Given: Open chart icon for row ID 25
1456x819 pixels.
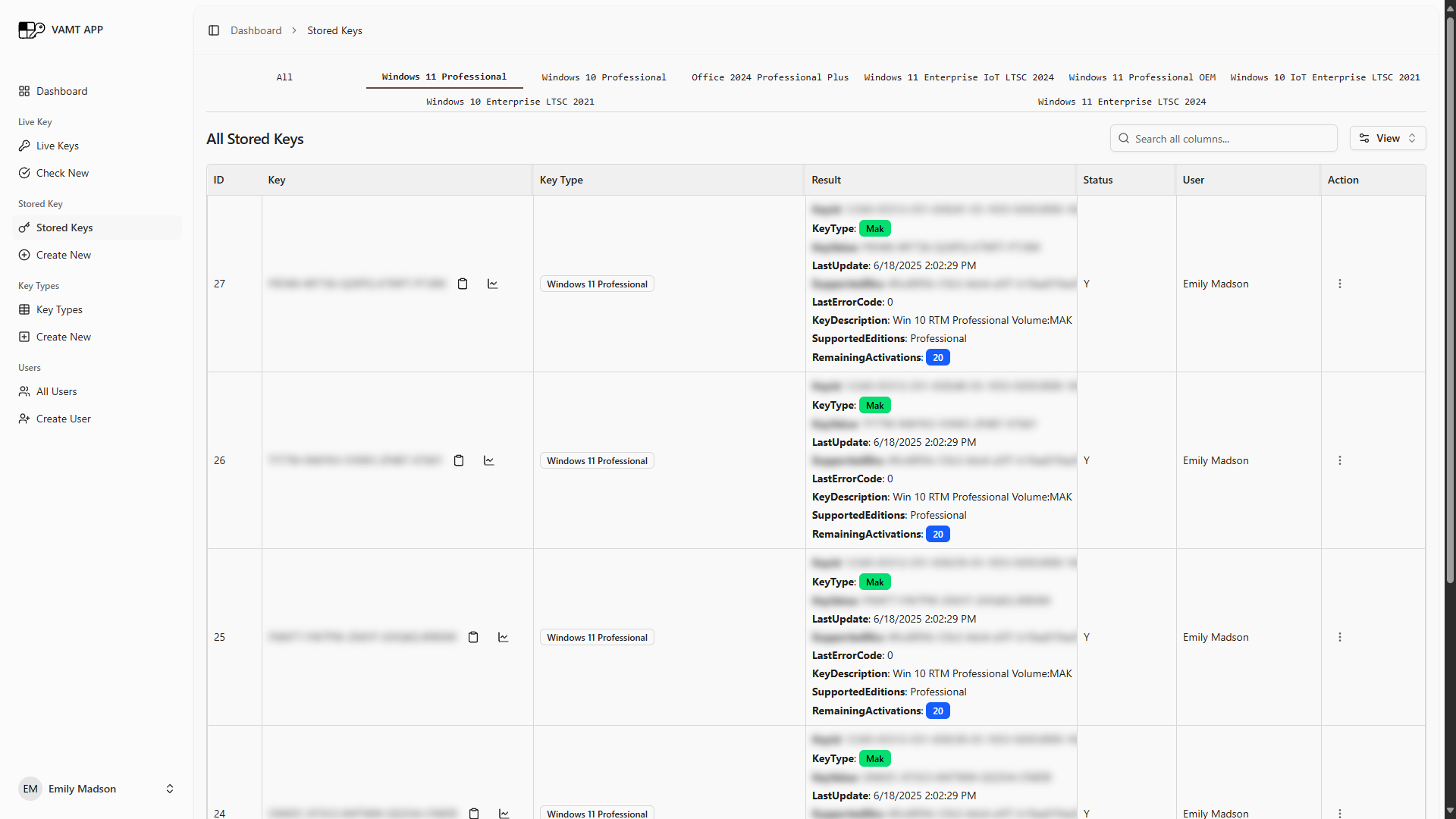Looking at the screenshot, I should pos(504,637).
